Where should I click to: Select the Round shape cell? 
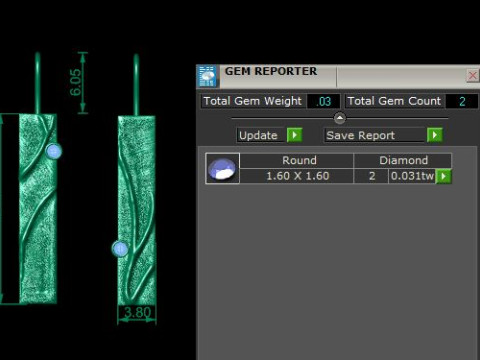(297, 160)
